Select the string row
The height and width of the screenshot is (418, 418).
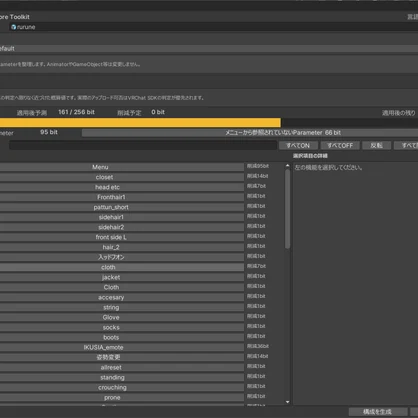[x=122, y=307]
